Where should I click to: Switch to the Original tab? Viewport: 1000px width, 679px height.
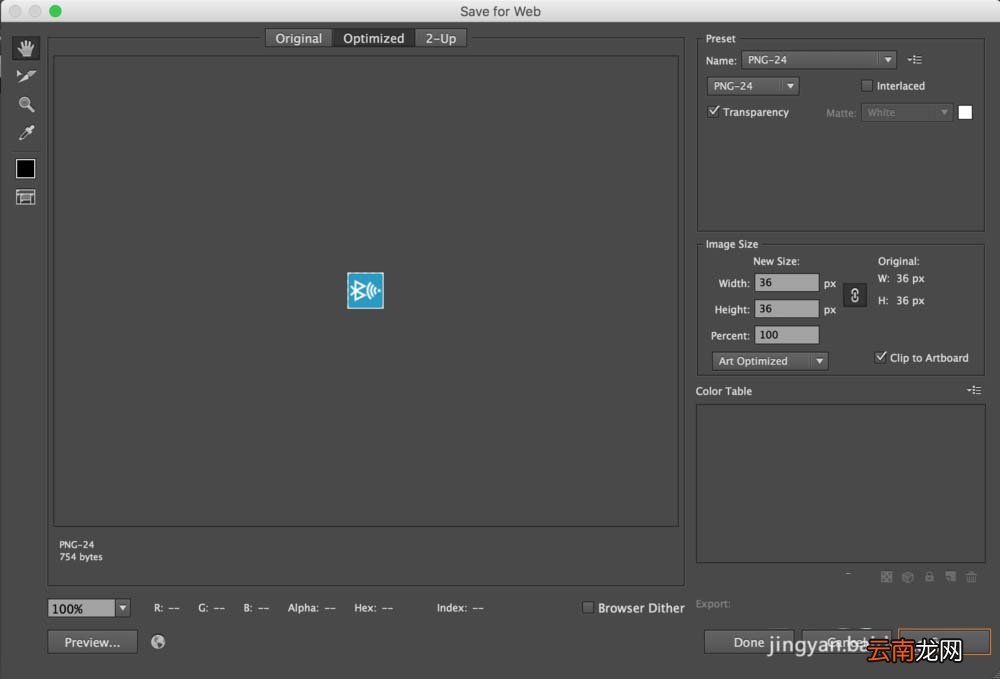click(298, 38)
